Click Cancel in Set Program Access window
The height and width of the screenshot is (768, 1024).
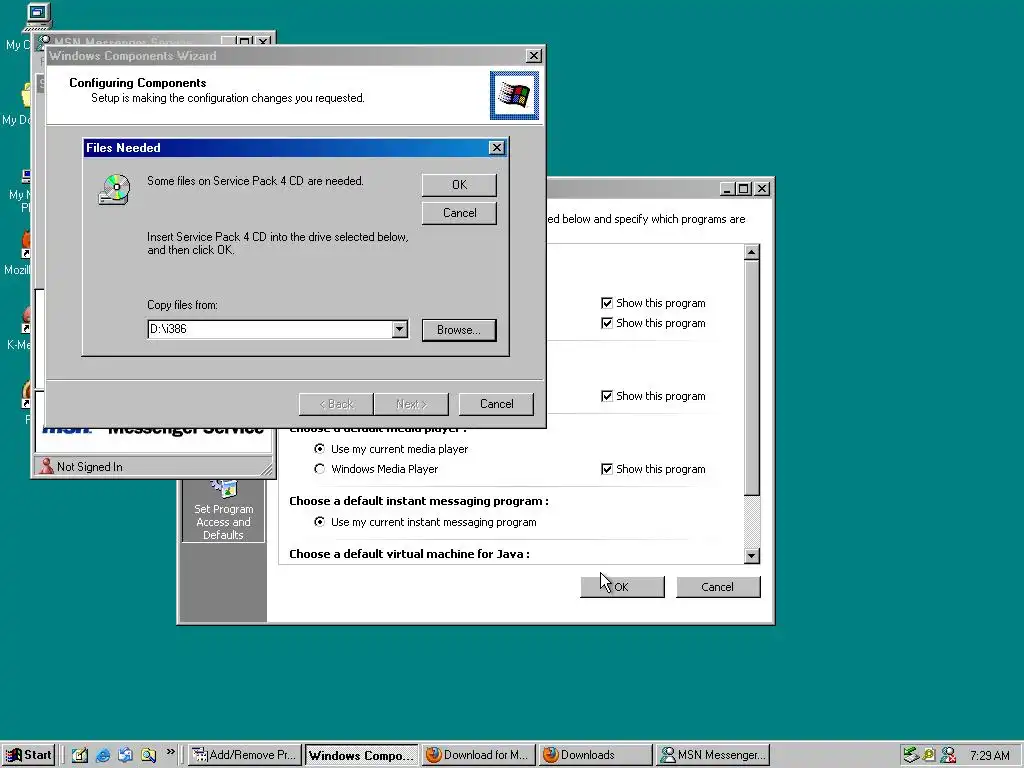tap(718, 586)
